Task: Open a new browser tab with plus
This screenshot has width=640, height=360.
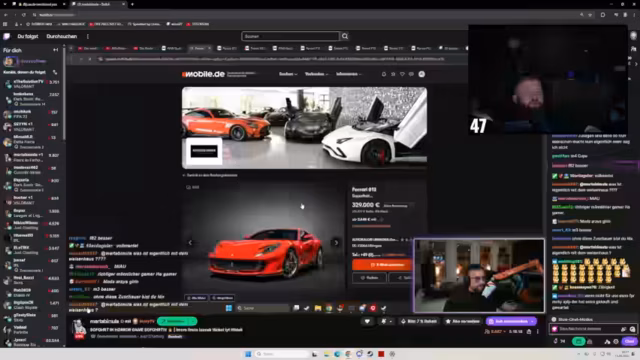Action: [x=132, y=4]
